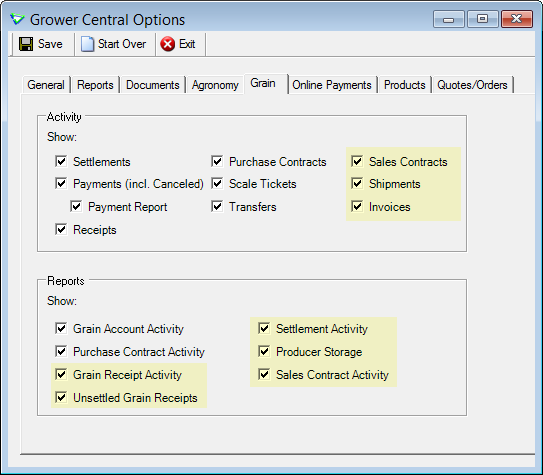
Task: Click the Start Over blank page icon
Action: pos(87,44)
